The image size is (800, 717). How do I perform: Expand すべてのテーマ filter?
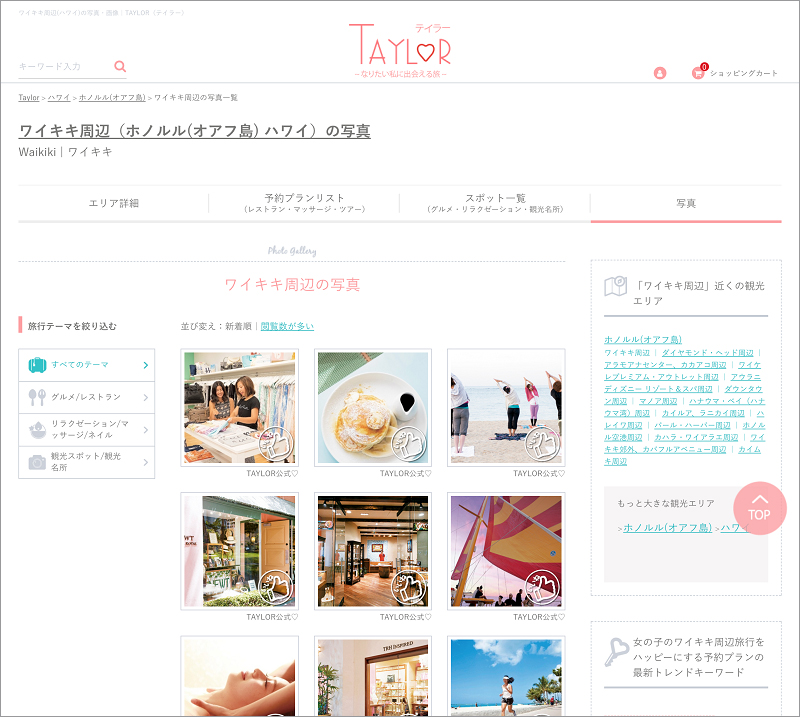[87, 365]
